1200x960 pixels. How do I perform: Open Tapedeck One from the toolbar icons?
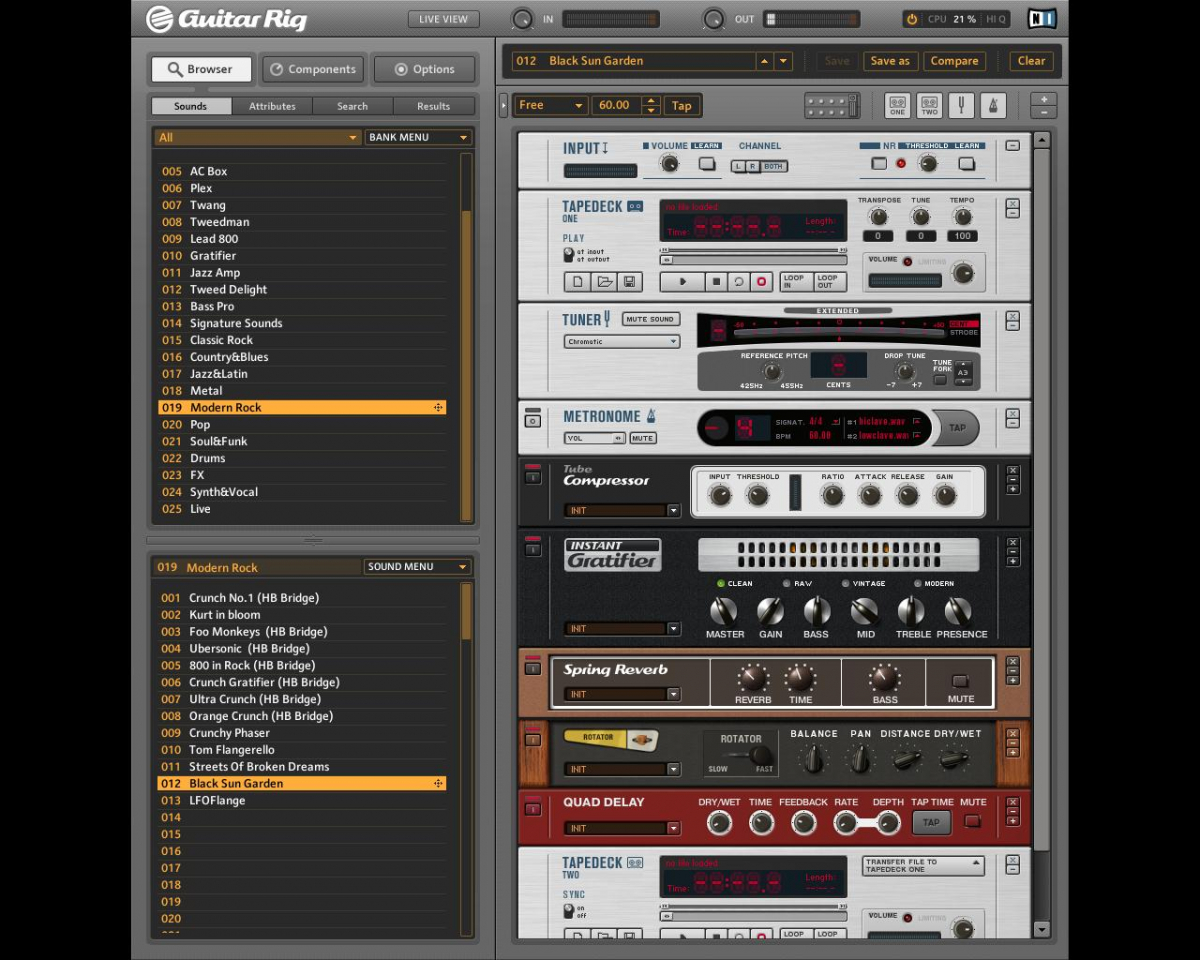(897, 105)
